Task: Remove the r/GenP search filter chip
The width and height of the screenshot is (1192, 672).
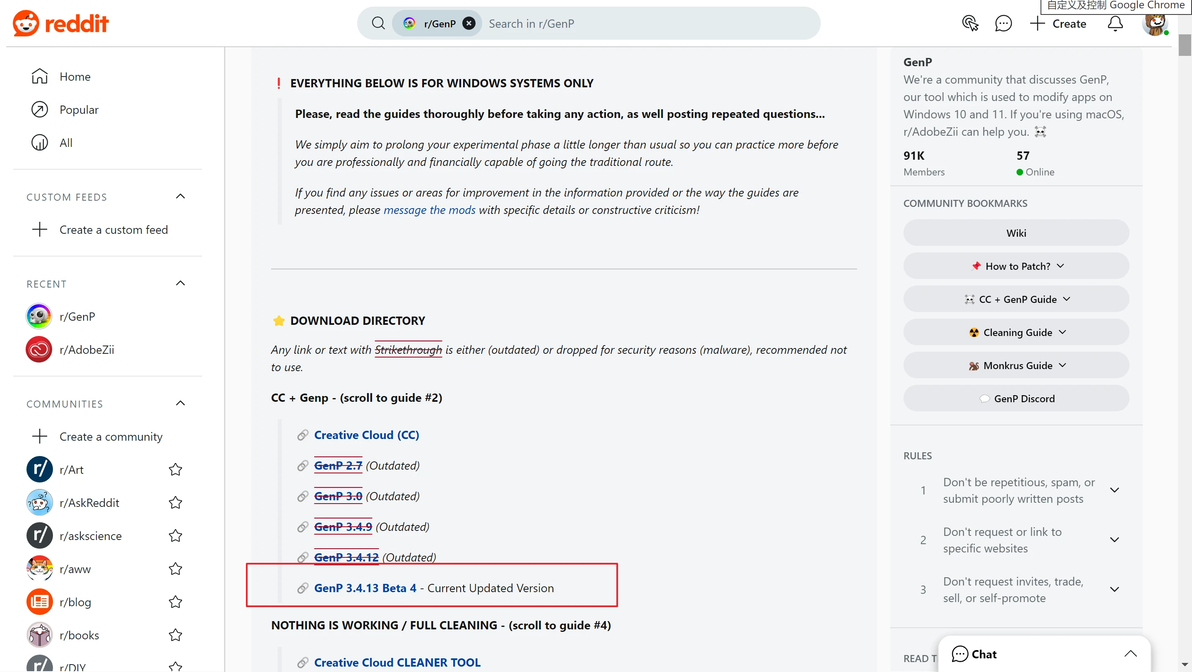Action: 469,23
